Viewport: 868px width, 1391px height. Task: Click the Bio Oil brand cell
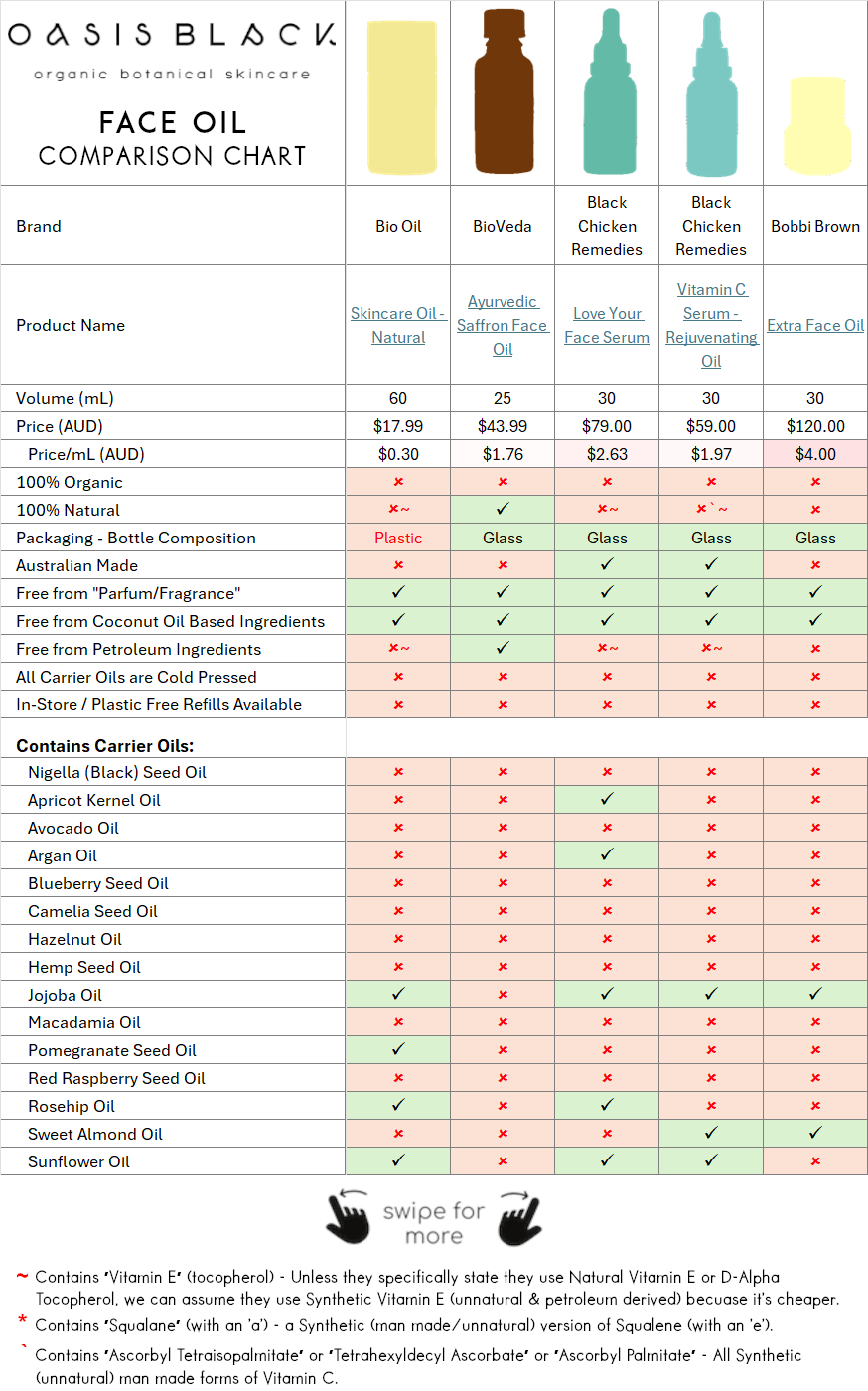tap(398, 226)
